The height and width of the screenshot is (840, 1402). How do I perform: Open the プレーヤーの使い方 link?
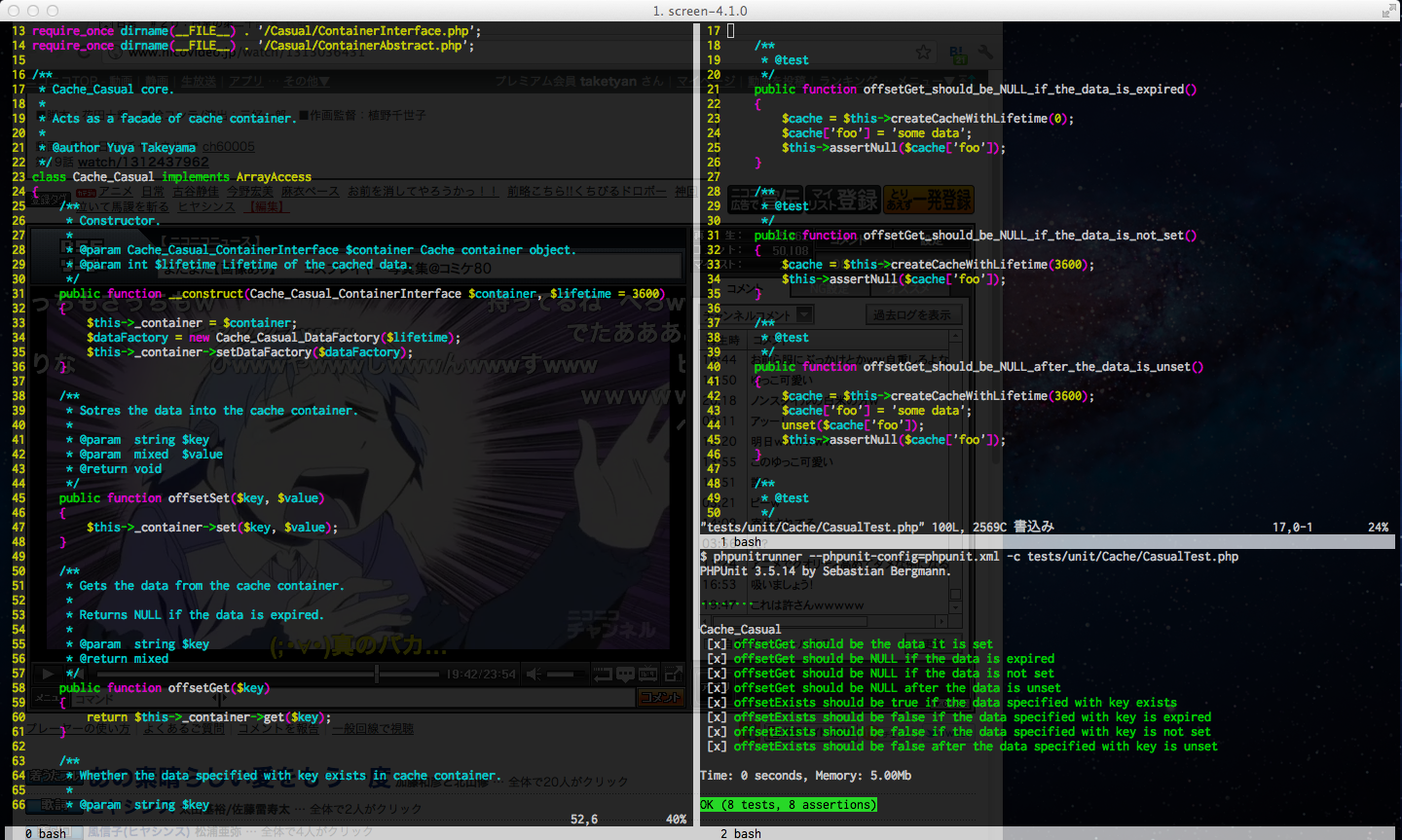78,728
